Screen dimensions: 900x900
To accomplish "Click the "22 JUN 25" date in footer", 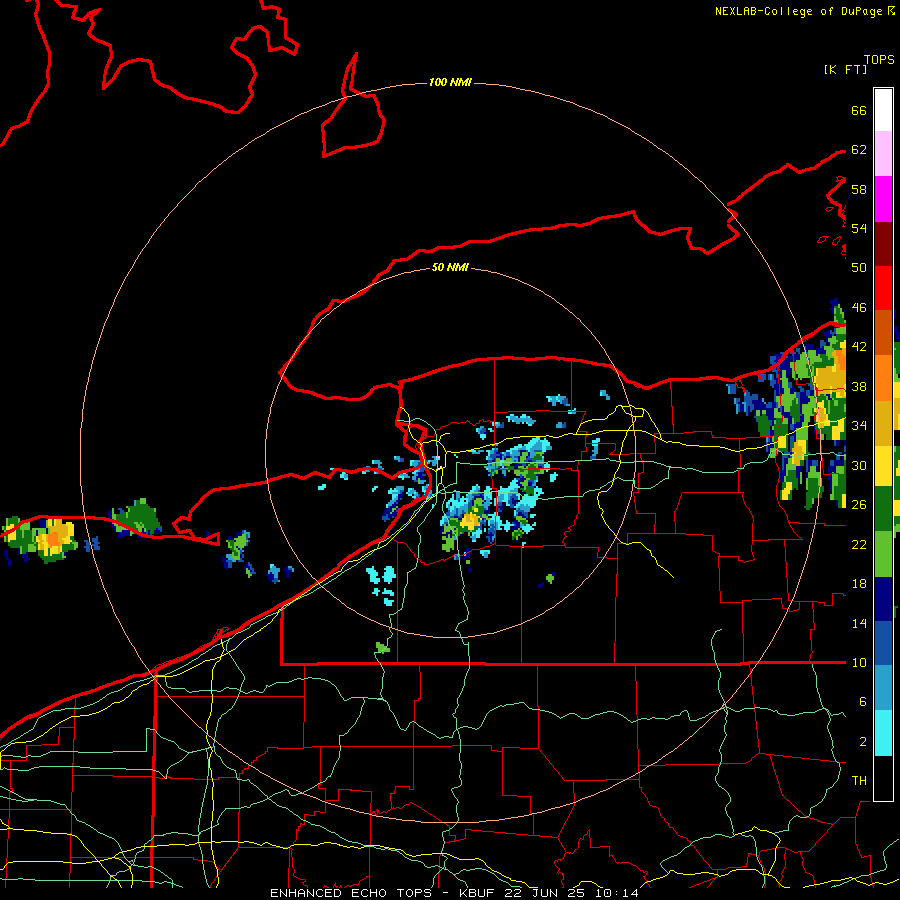I will point(547,893).
